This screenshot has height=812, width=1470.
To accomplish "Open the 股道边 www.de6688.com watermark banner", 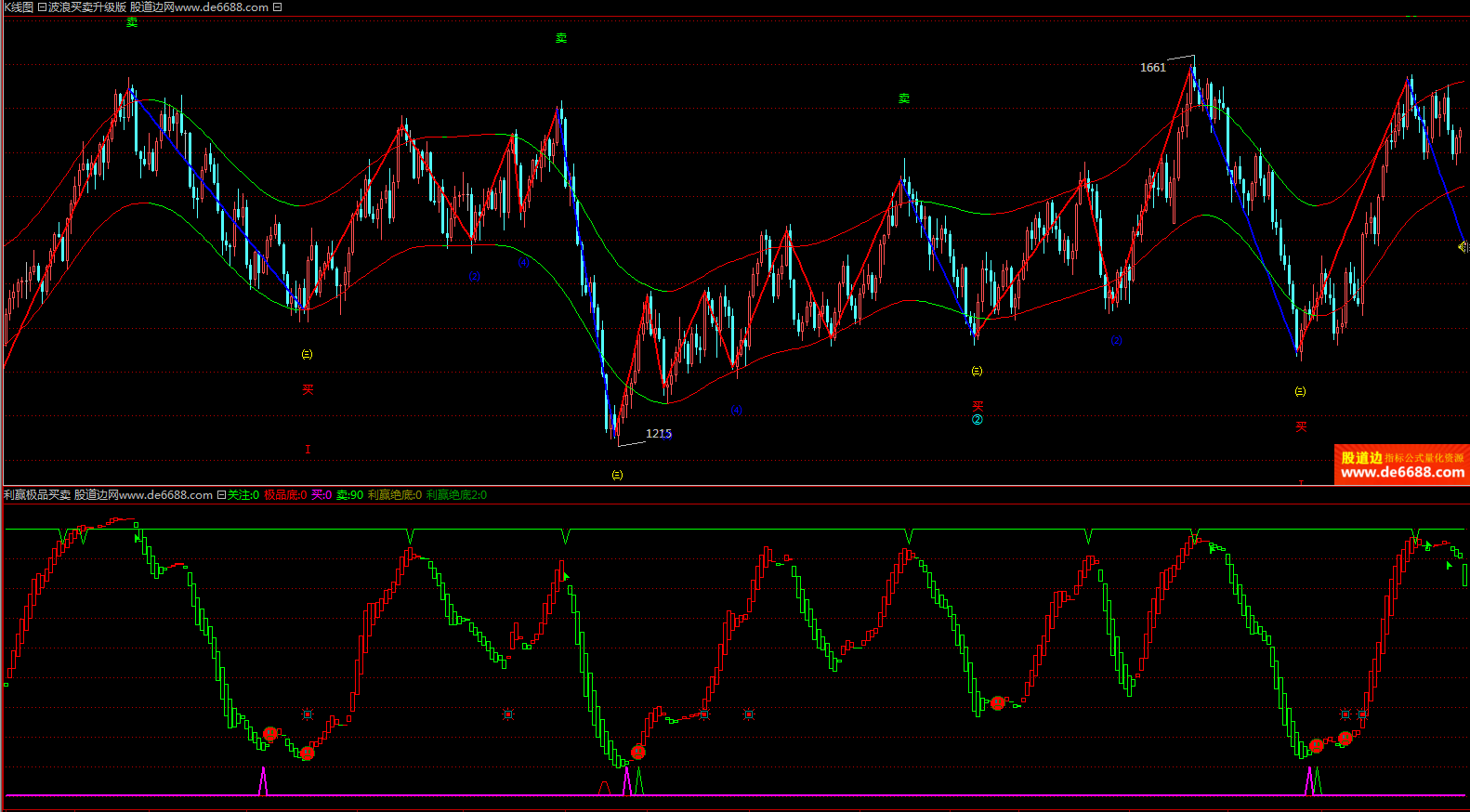I will tap(1401, 465).
